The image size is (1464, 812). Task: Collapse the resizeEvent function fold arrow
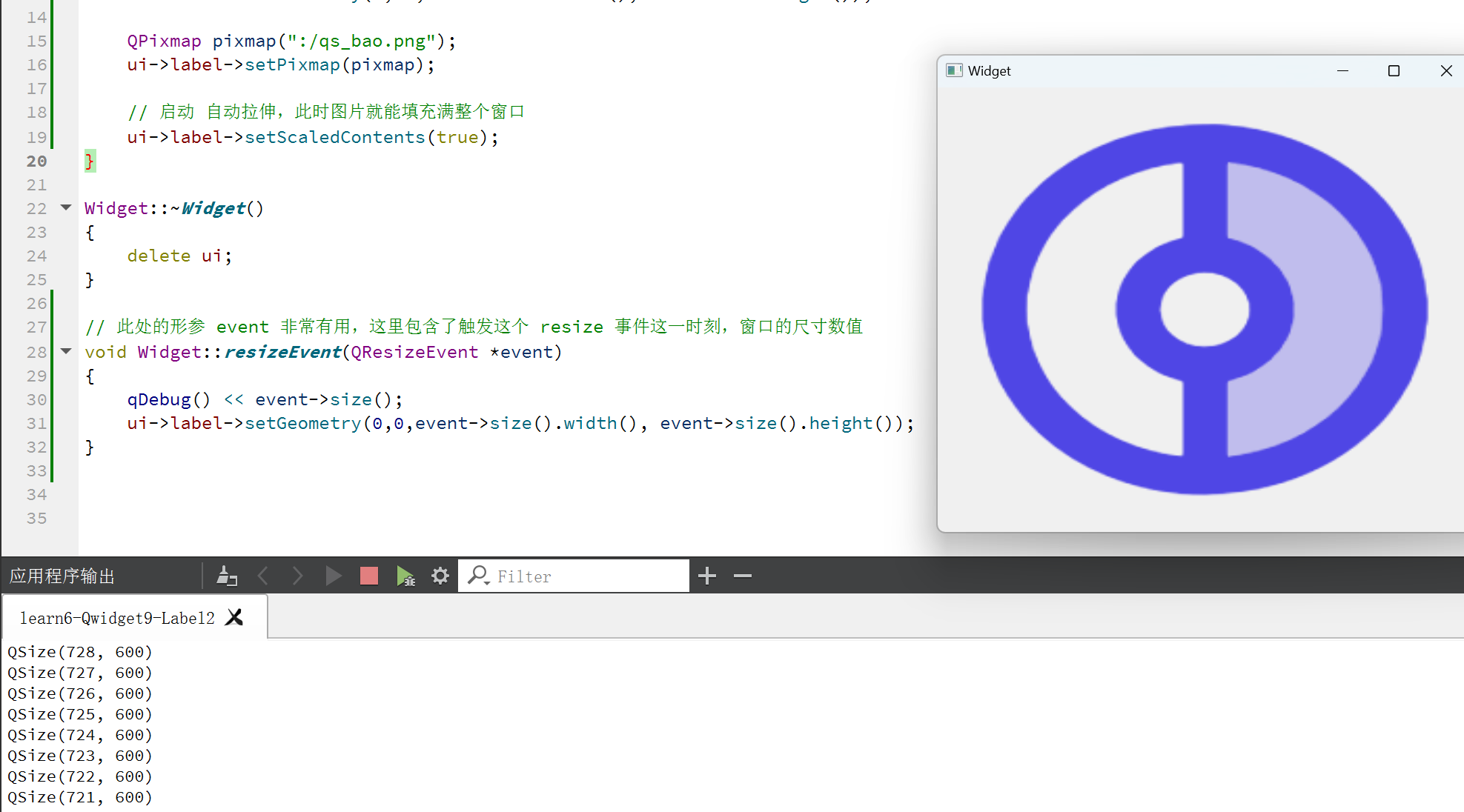tap(66, 351)
